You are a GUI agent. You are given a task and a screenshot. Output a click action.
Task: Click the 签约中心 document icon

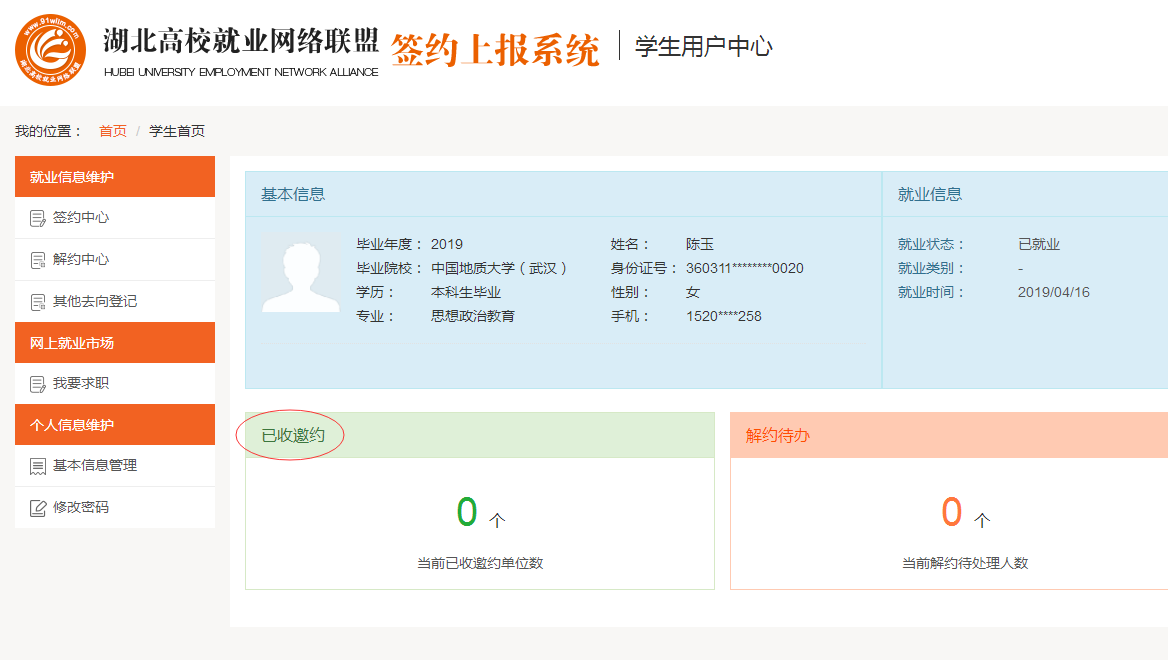(x=38, y=218)
